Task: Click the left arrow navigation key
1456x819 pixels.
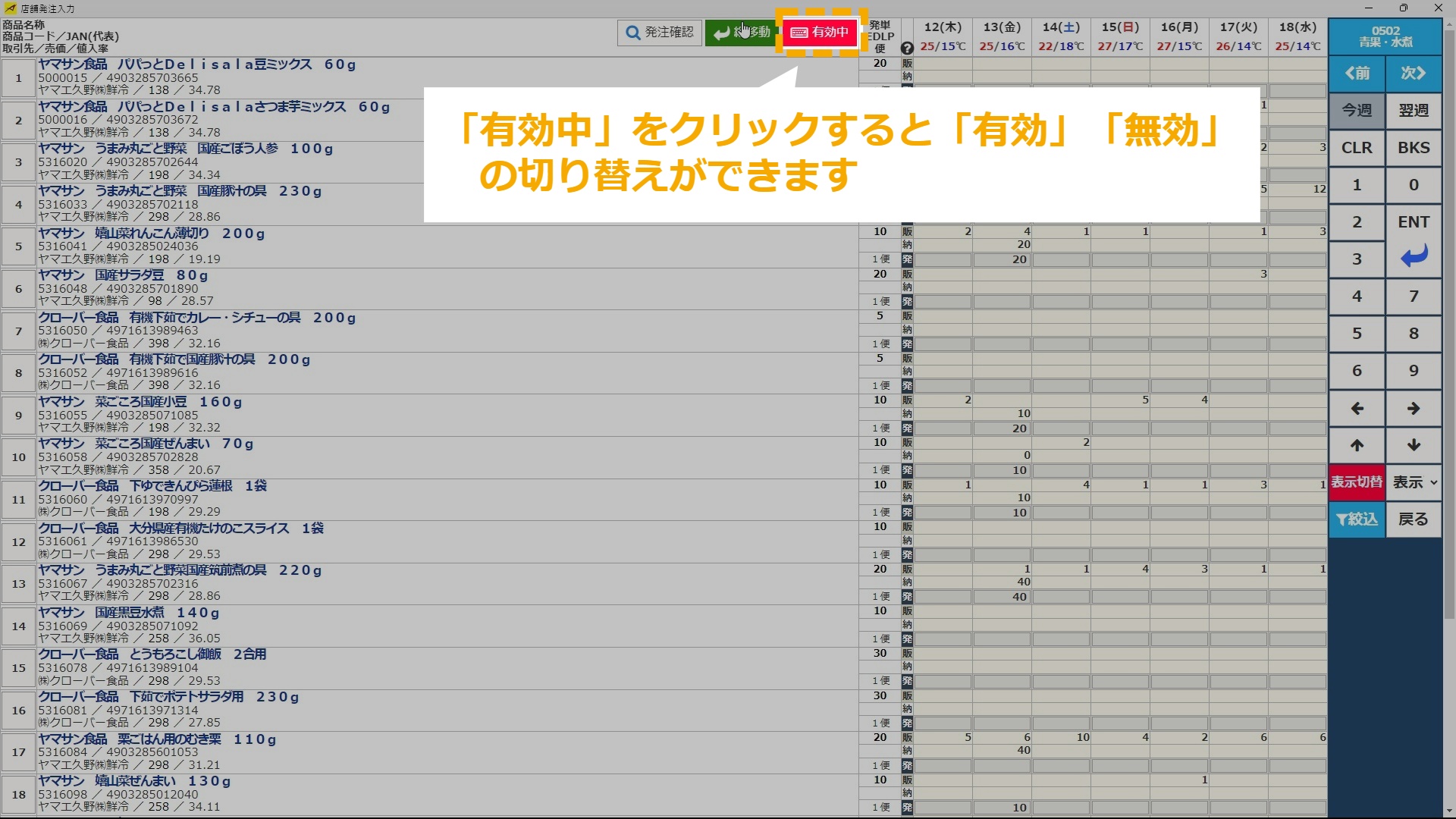Action: 1357,409
